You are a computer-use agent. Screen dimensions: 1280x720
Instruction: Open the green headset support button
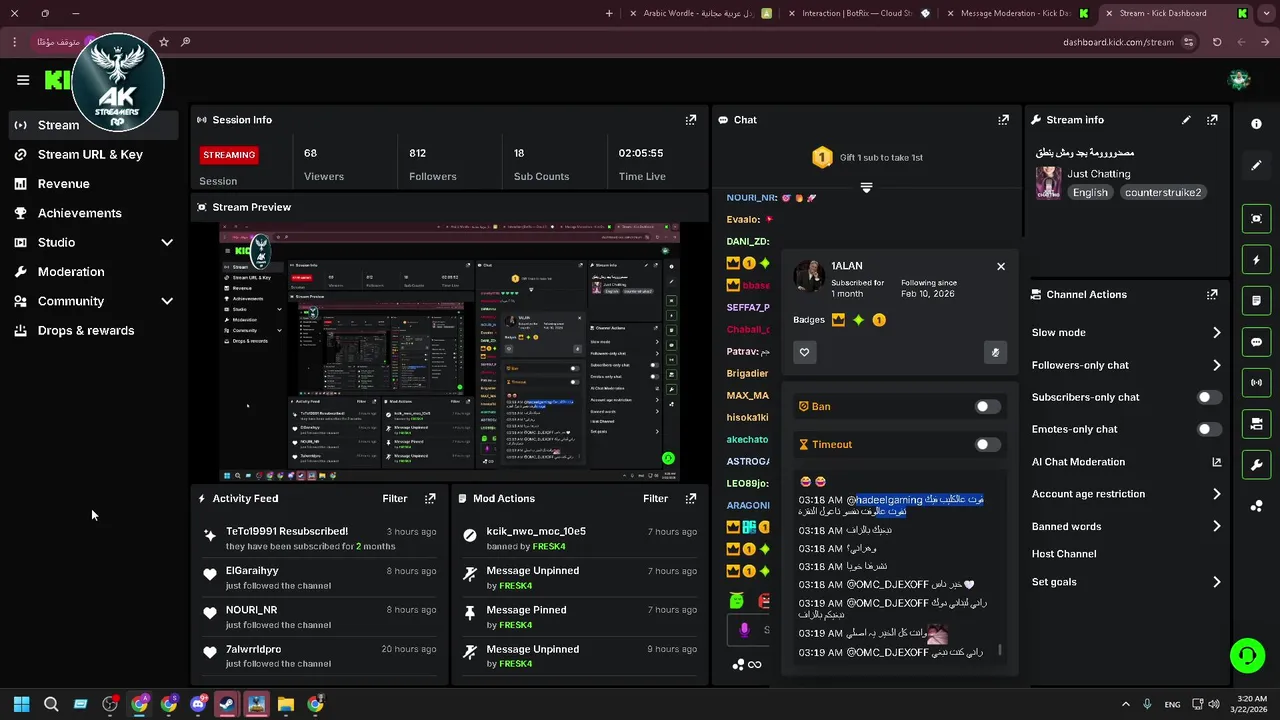pos(1247,656)
